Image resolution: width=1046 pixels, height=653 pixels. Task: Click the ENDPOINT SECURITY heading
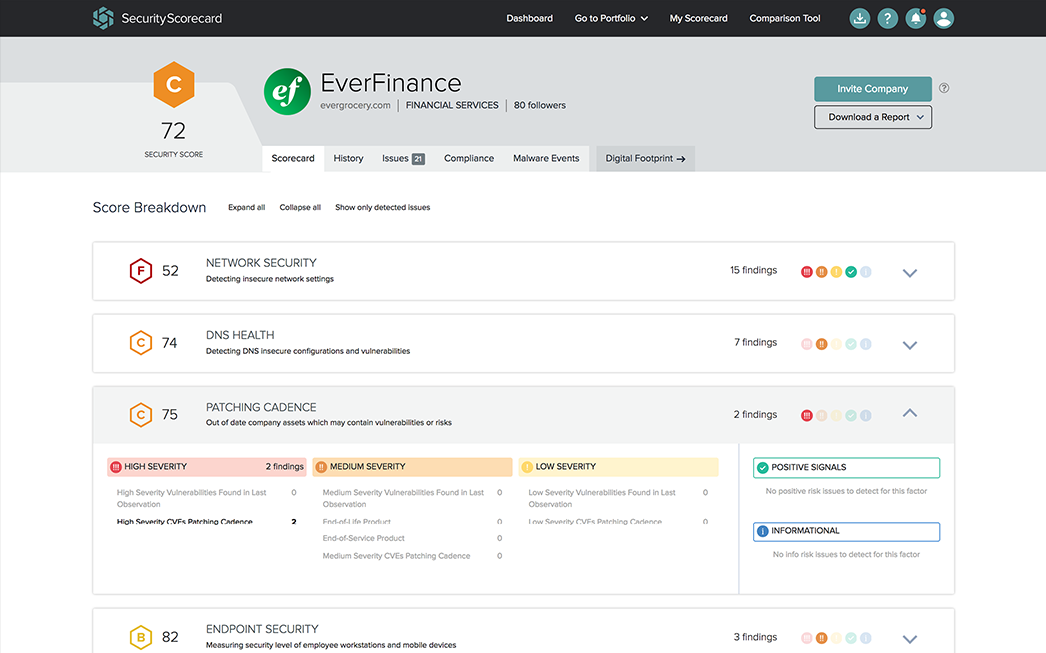click(x=262, y=629)
